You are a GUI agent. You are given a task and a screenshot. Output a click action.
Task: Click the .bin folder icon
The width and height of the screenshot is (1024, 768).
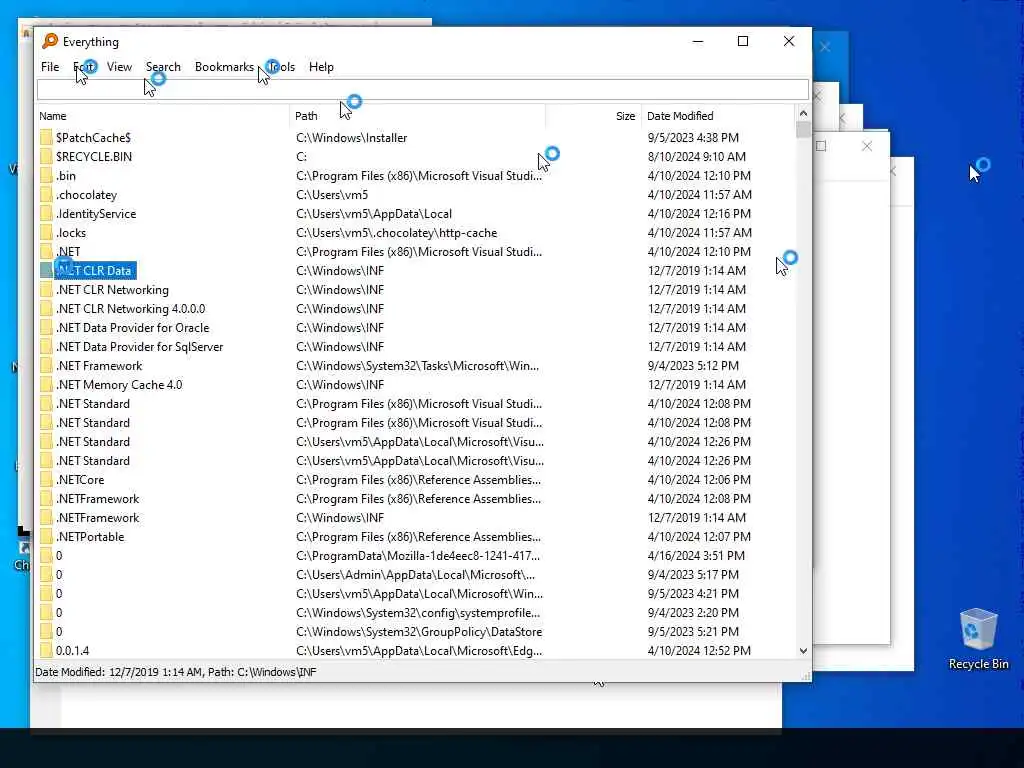pos(46,176)
